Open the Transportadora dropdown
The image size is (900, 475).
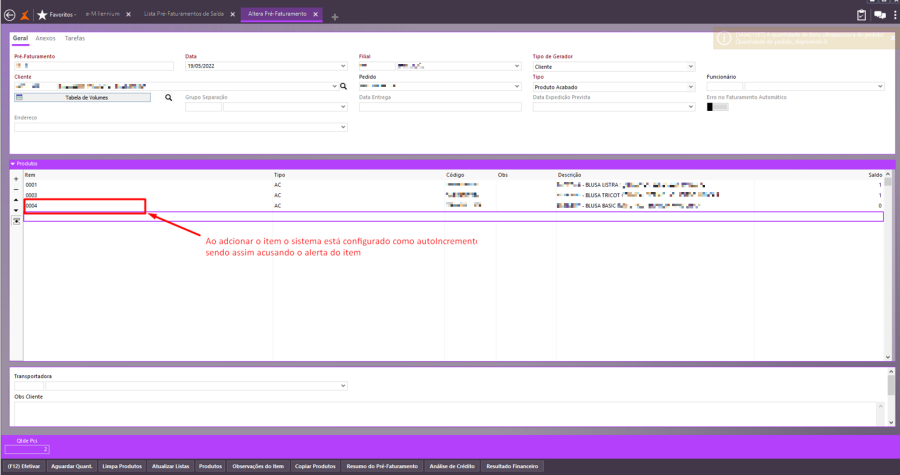pyautogui.click(x=343, y=386)
